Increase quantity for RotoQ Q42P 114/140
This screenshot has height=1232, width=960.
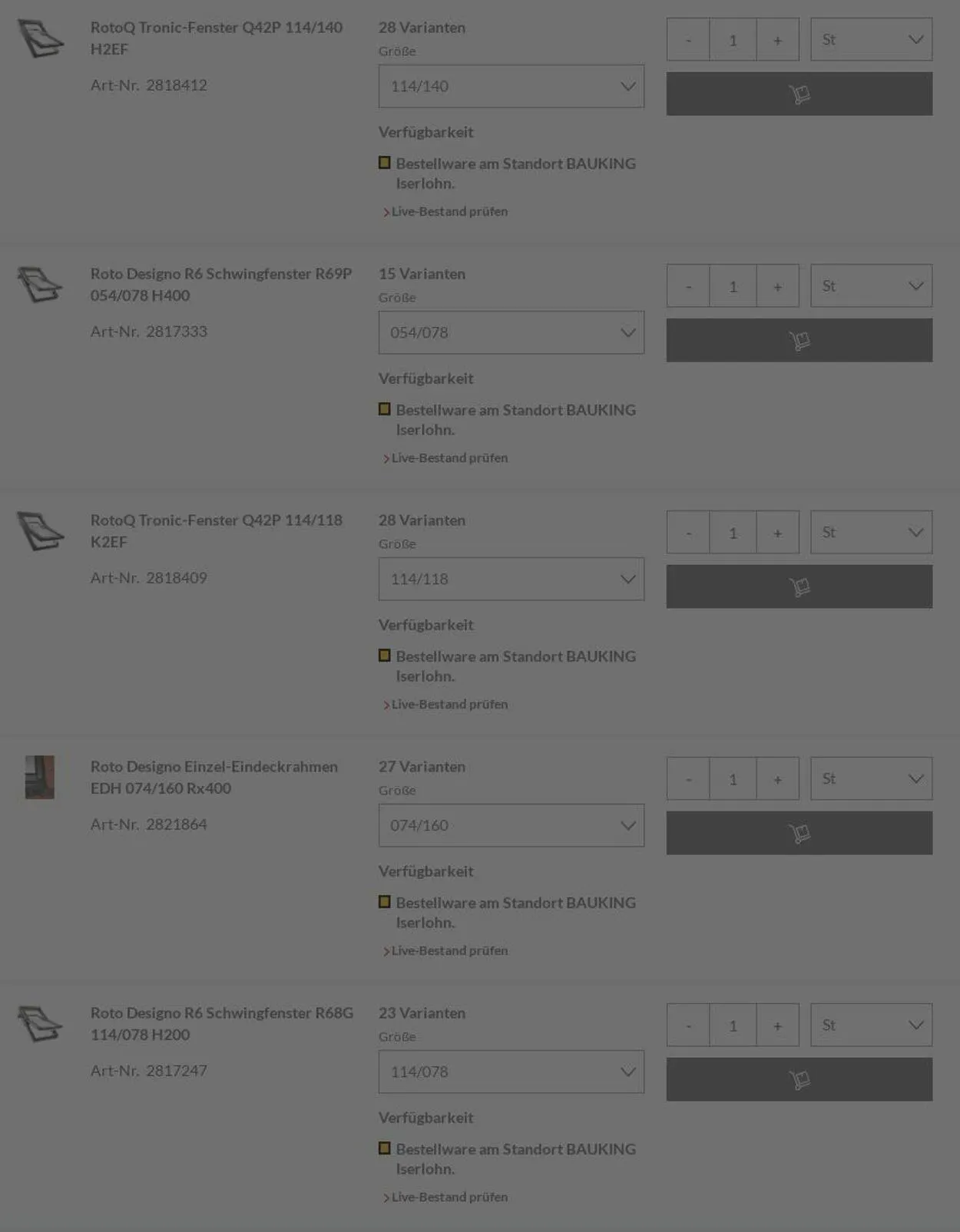coord(777,40)
